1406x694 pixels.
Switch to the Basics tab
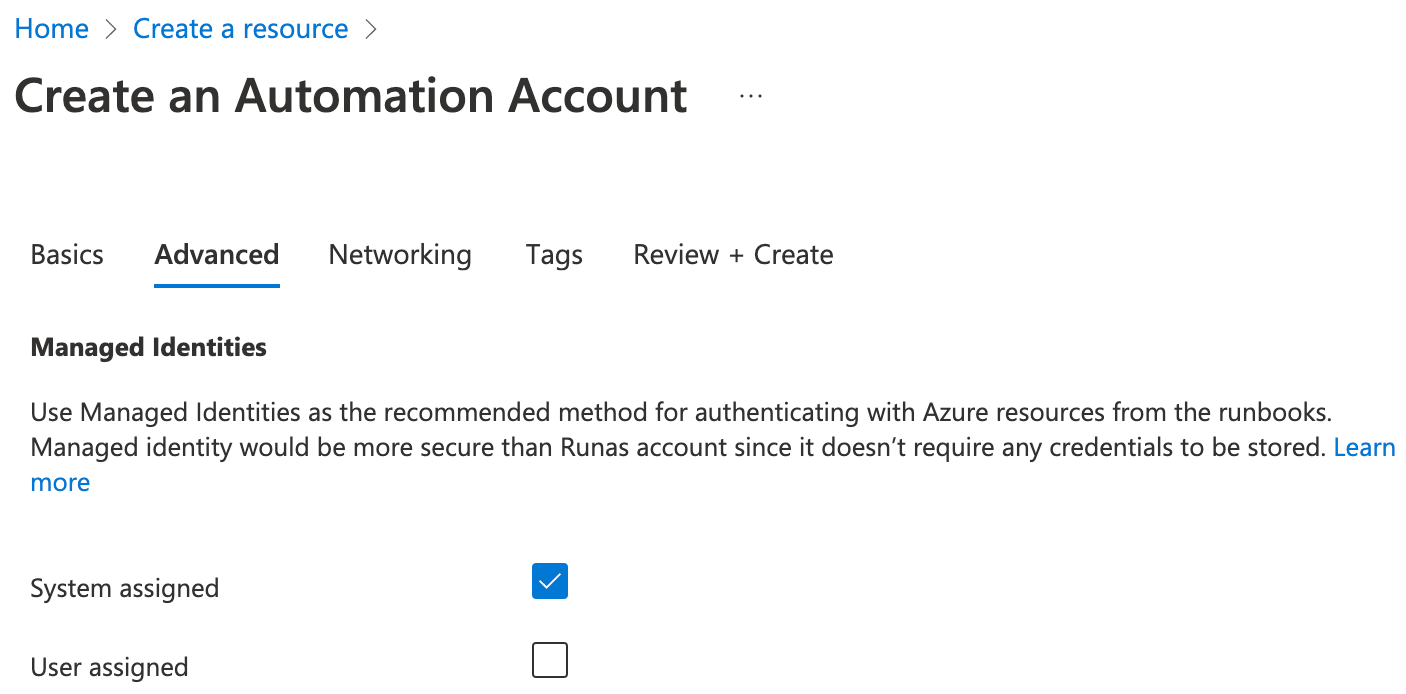pos(67,255)
